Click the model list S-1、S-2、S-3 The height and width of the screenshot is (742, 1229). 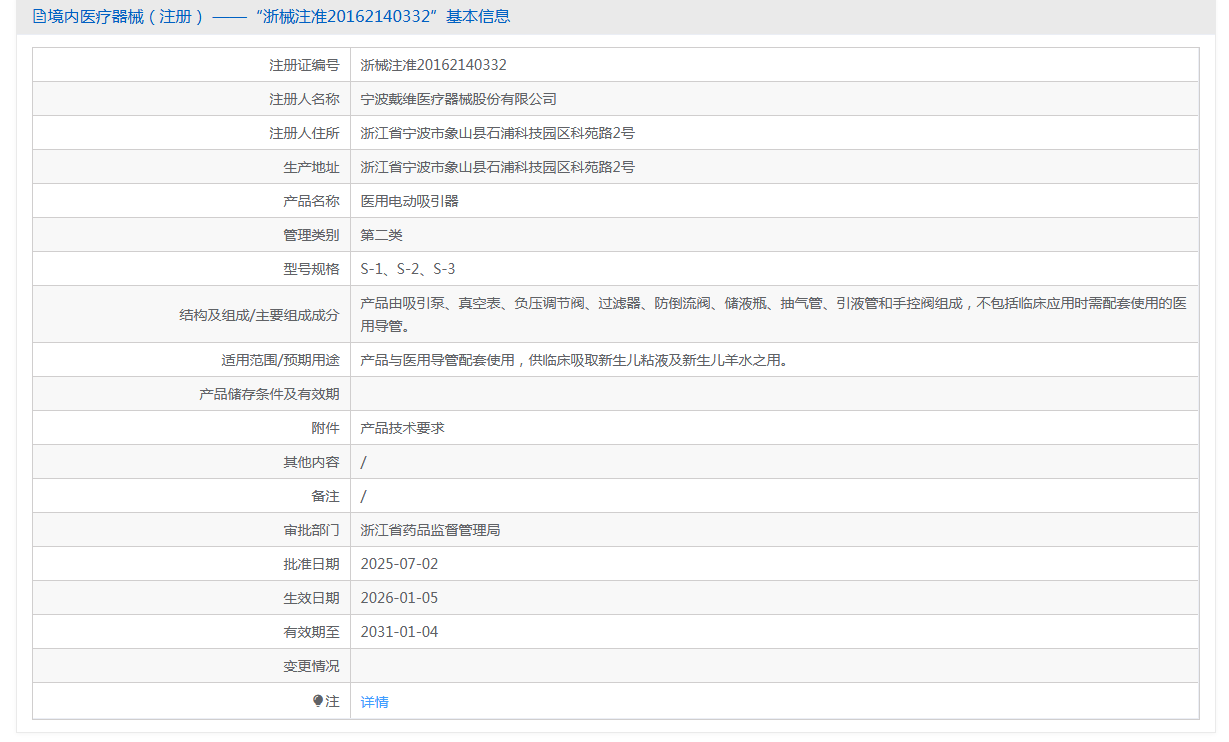click(x=408, y=269)
